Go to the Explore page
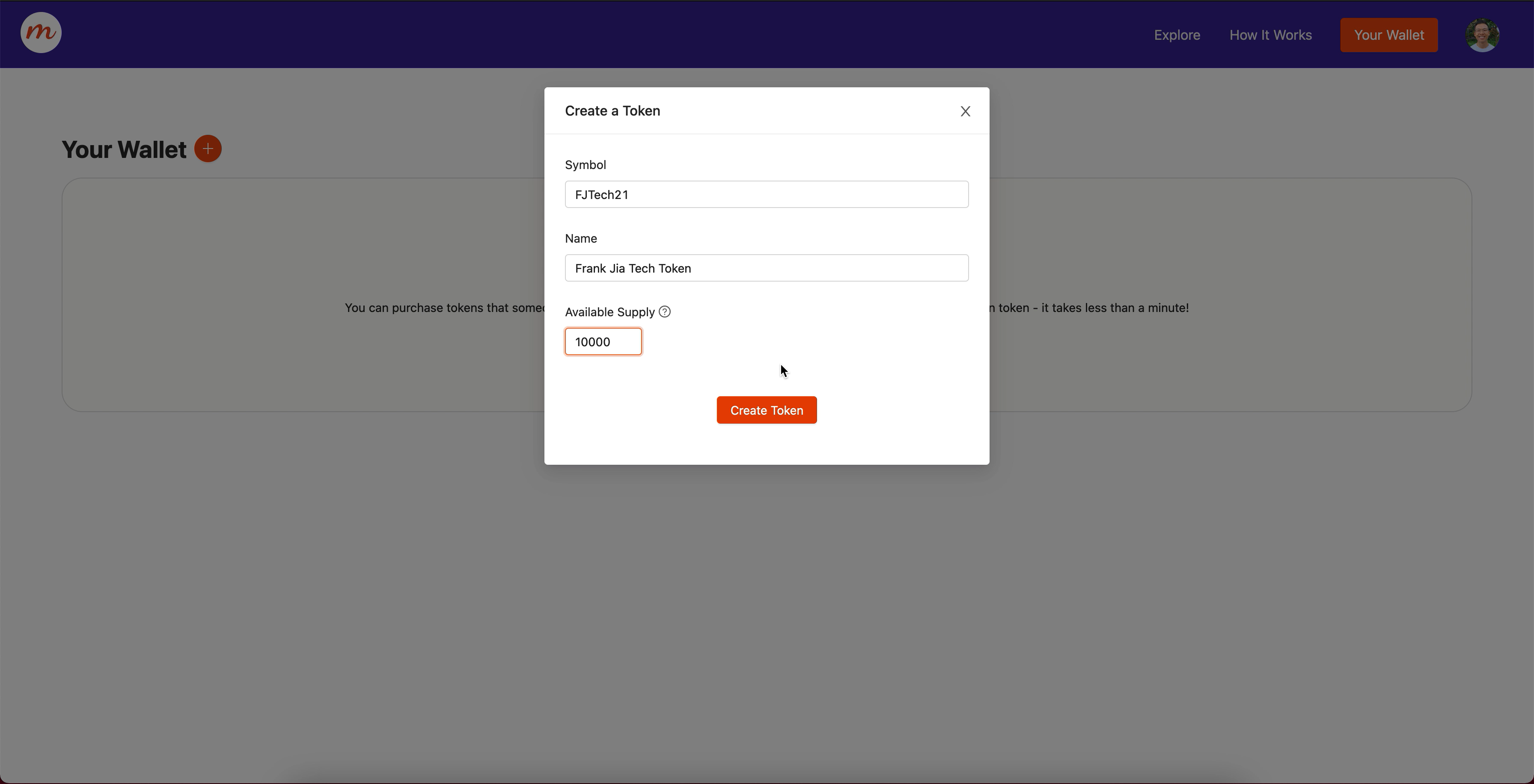 point(1177,35)
